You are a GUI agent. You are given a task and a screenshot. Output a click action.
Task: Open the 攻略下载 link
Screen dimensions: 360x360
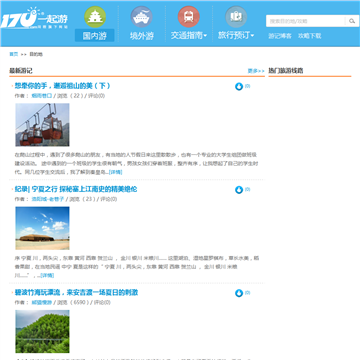pyautogui.click(x=310, y=36)
